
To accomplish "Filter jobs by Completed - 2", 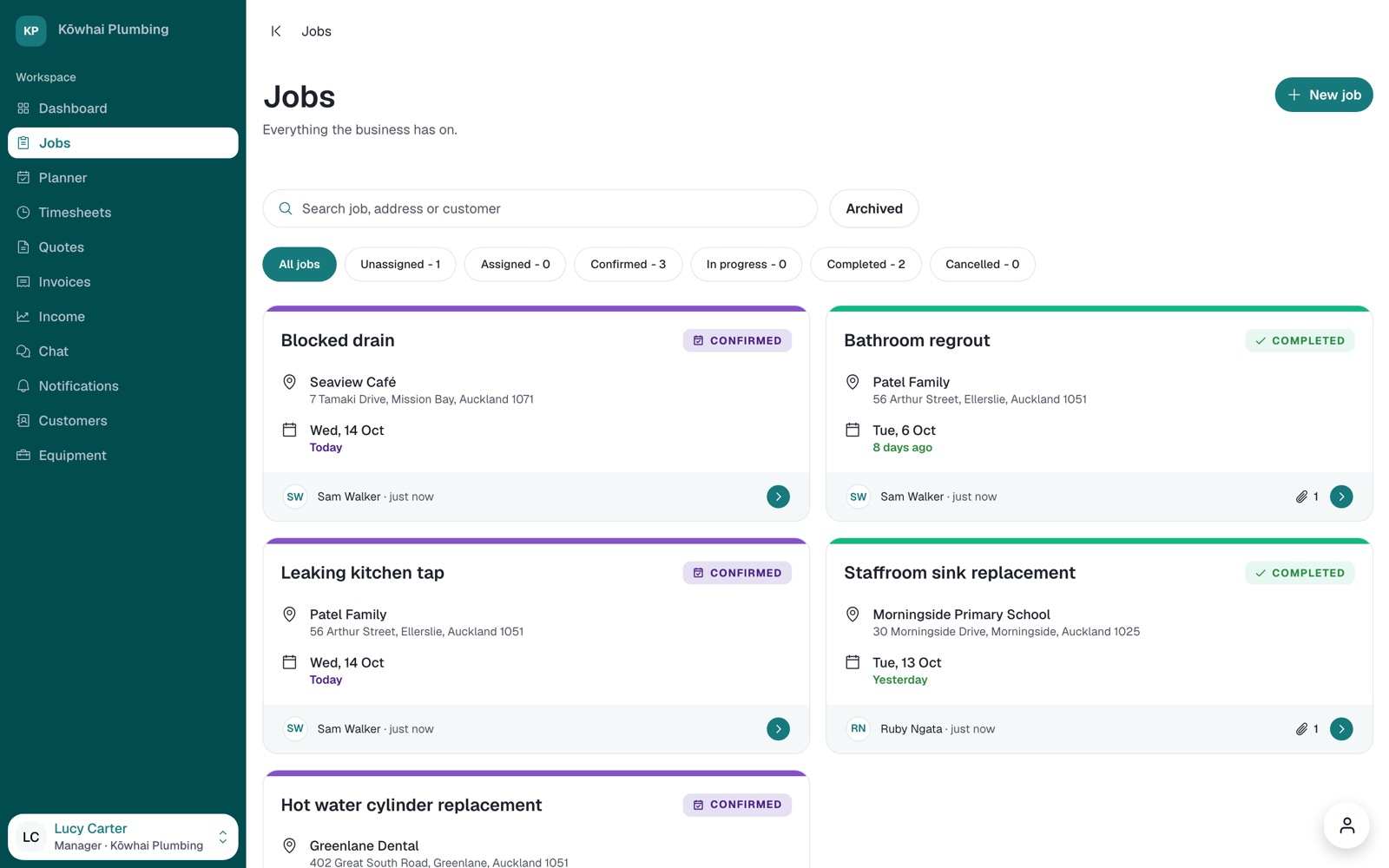I will pos(866,265).
